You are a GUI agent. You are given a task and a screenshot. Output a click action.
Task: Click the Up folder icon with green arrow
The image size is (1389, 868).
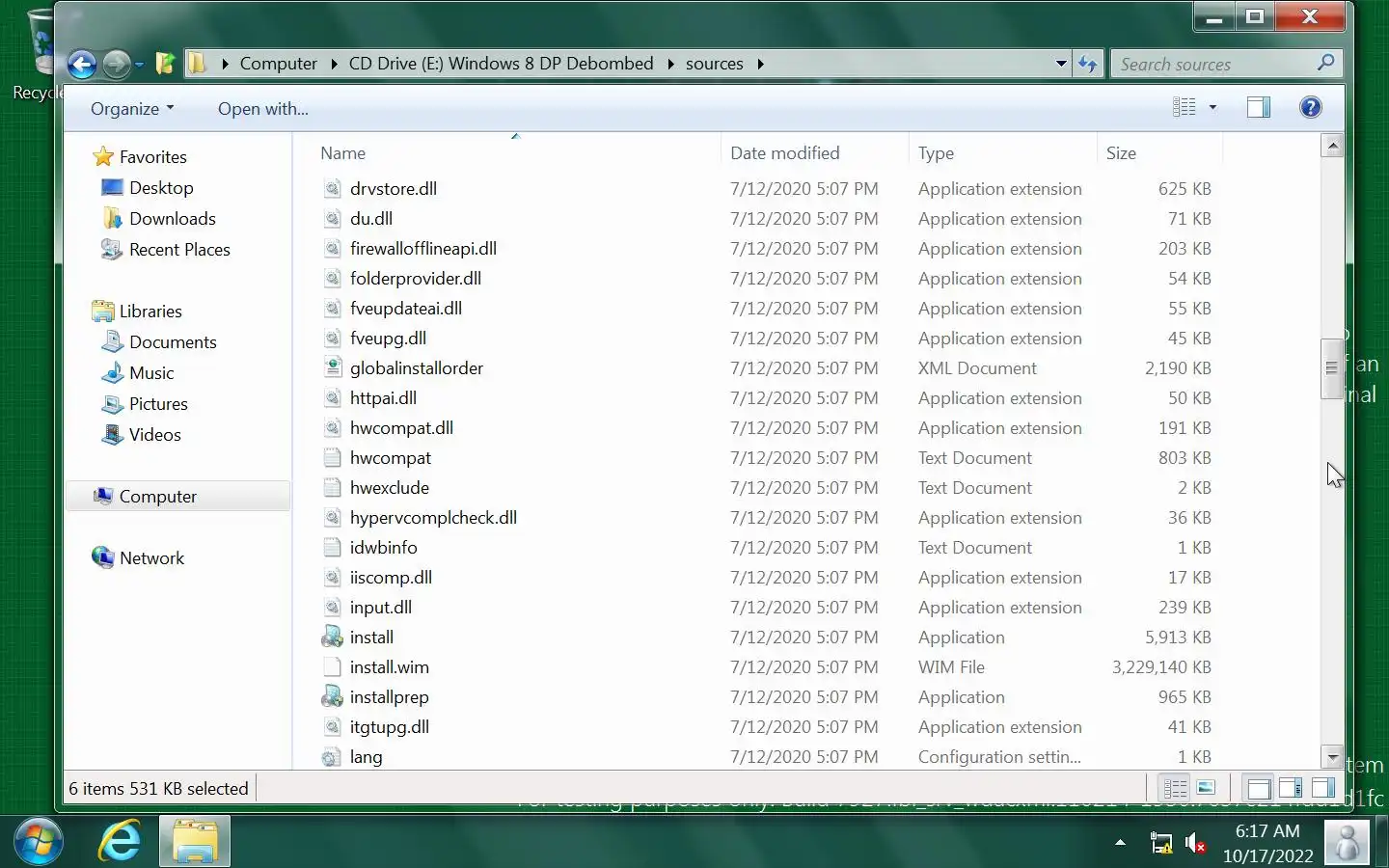pos(165,64)
